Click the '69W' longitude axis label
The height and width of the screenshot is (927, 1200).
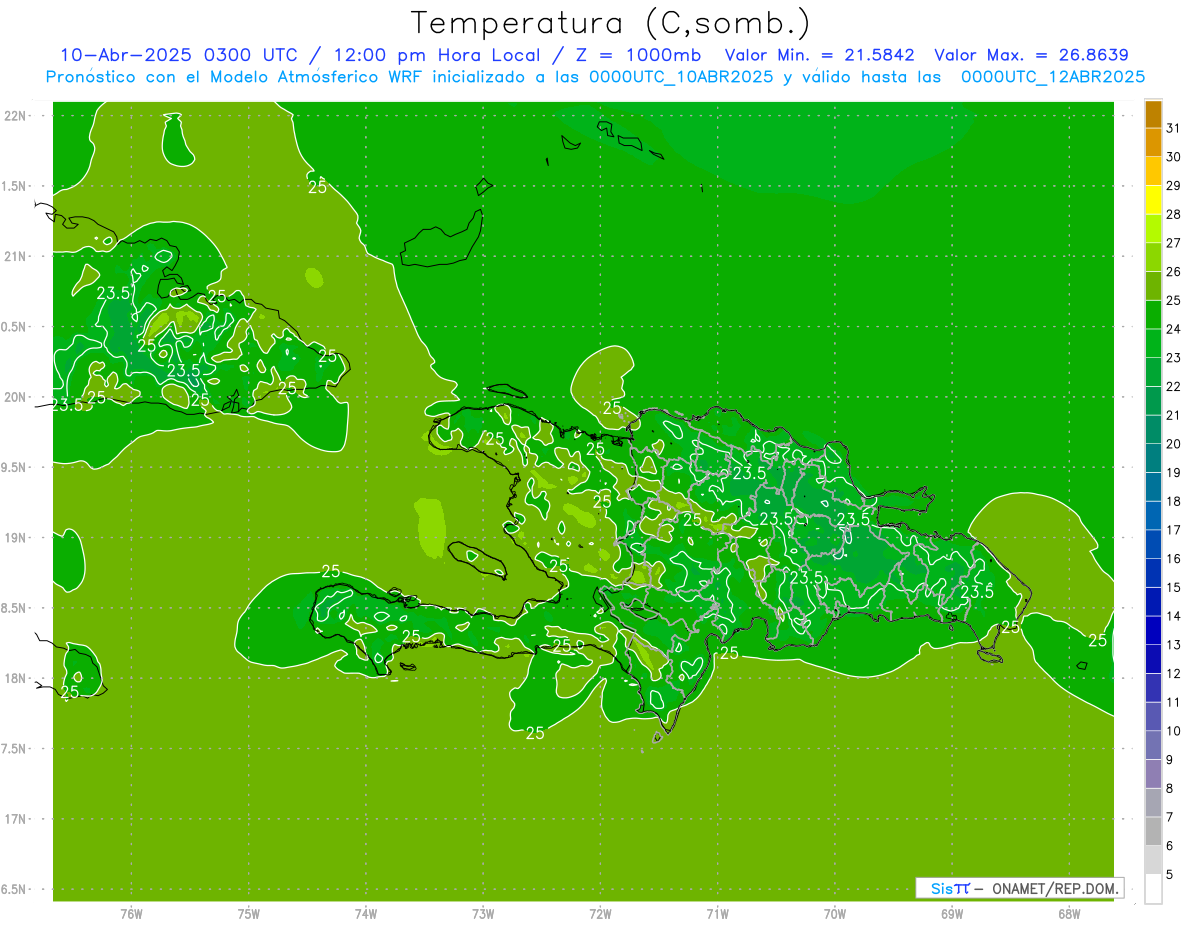pos(952,913)
